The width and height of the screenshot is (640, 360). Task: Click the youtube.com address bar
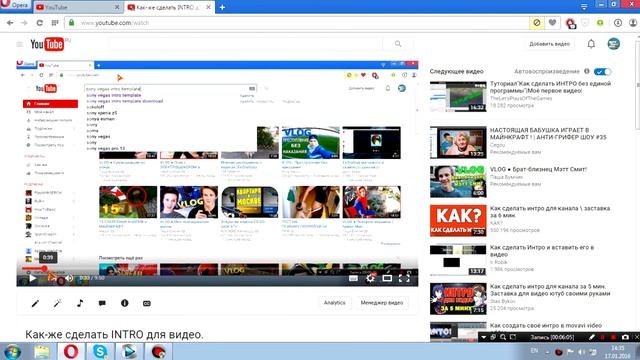coord(297,23)
